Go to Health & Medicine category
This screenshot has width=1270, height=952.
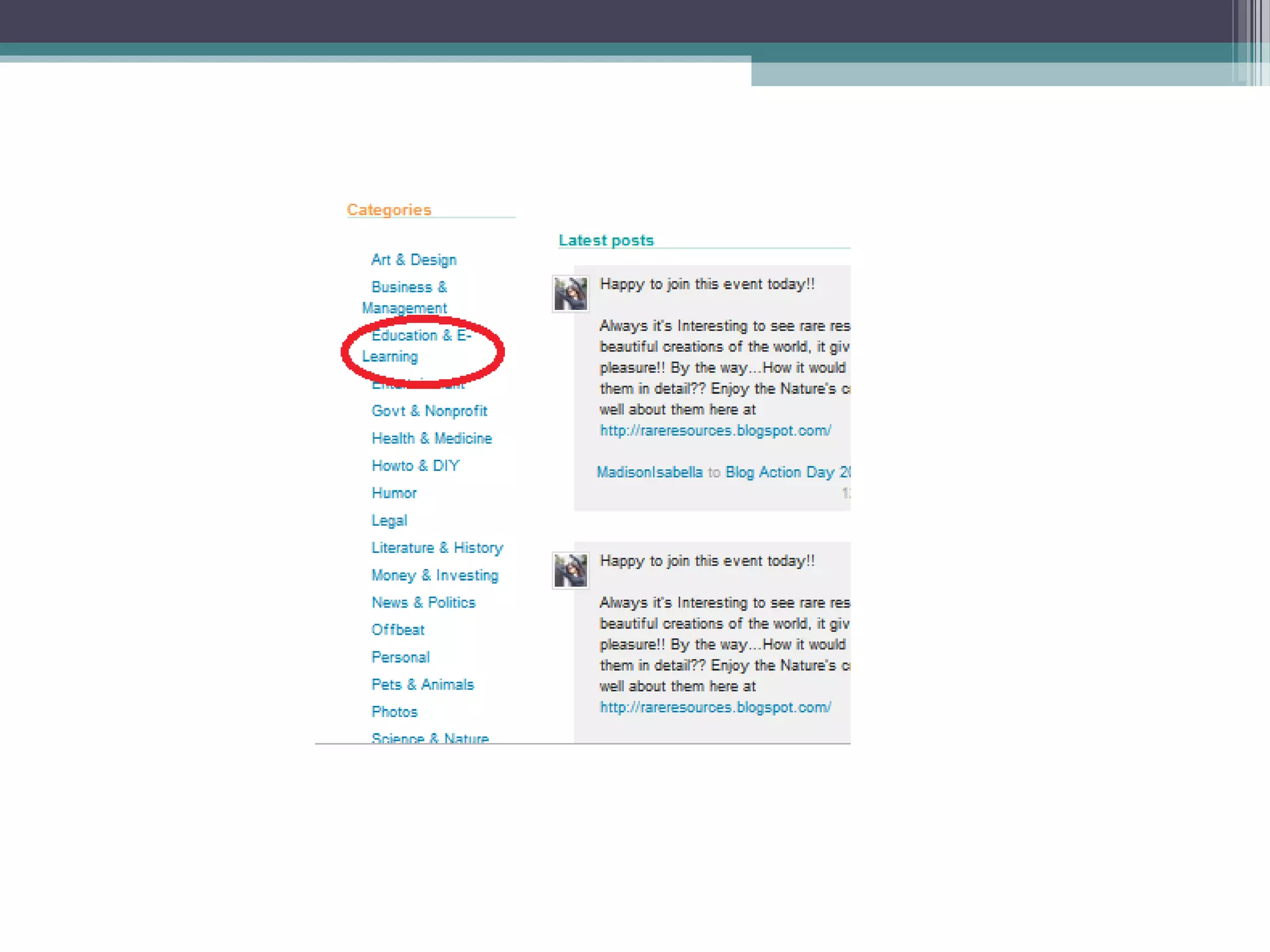click(432, 438)
